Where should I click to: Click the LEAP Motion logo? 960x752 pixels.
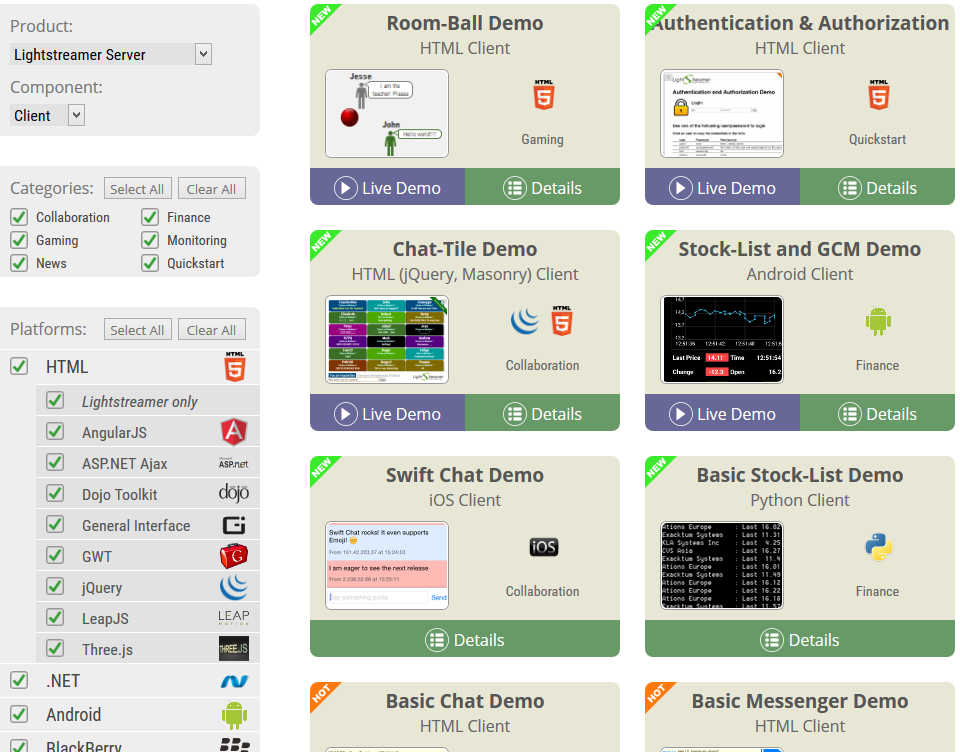pyautogui.click(x=234, y=617)
